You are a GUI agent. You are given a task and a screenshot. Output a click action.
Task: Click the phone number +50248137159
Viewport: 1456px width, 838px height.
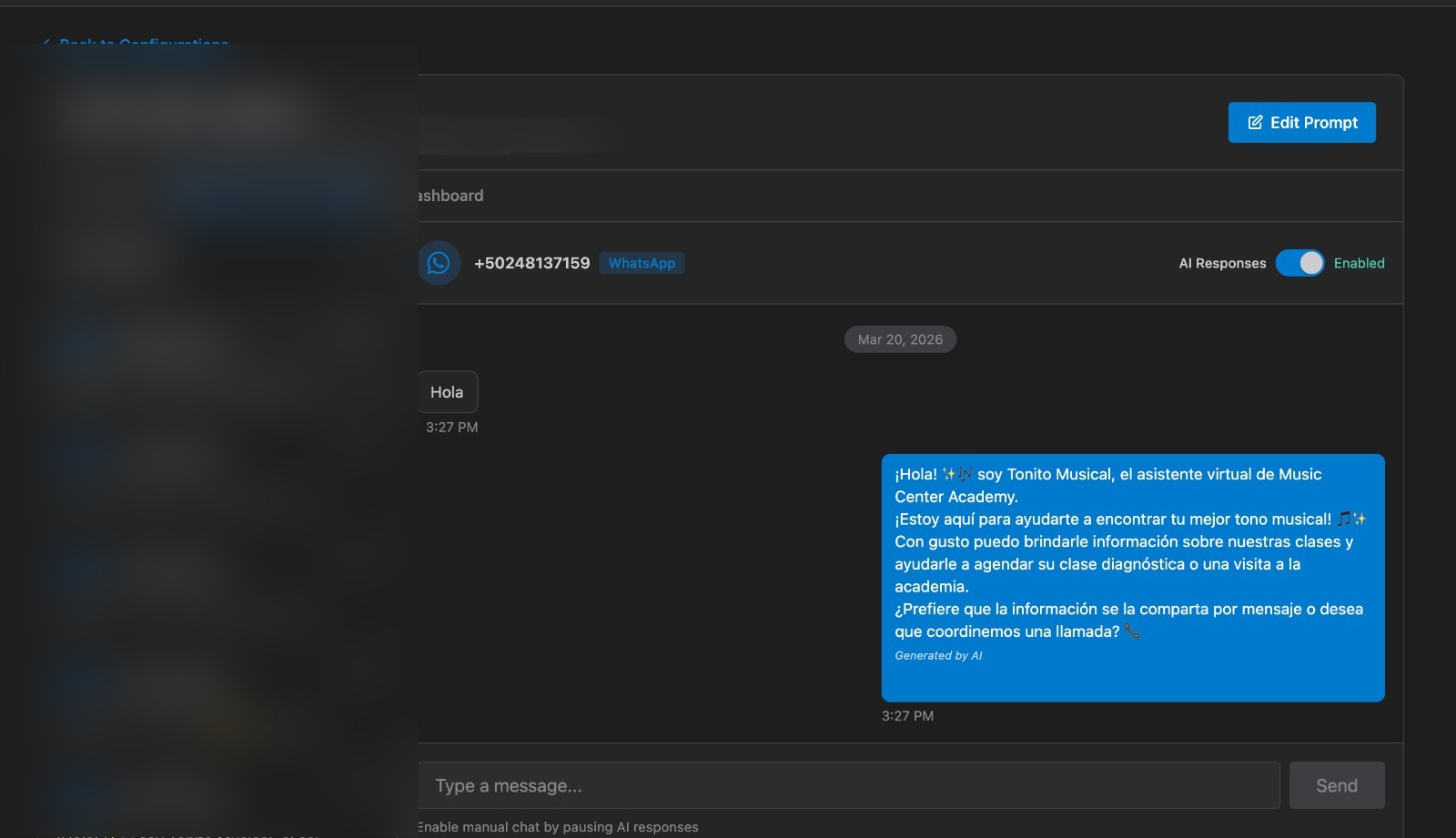(532, 263)
